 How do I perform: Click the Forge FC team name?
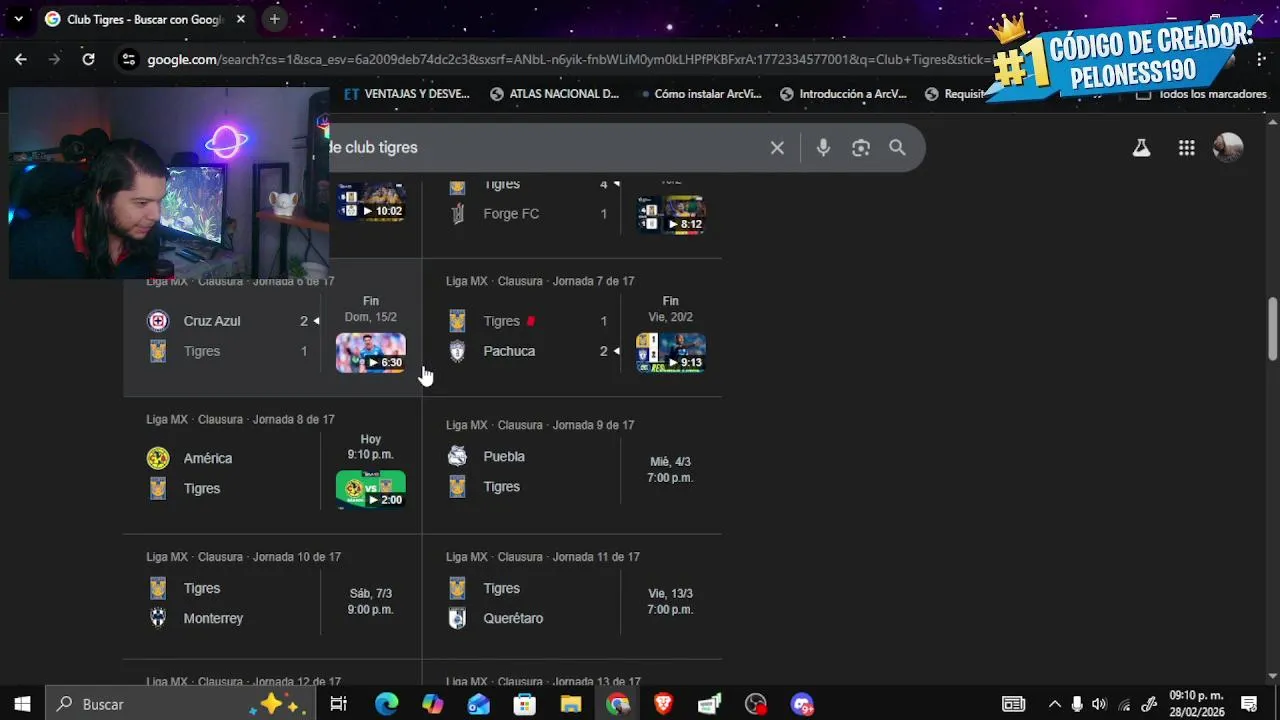point(511,214)
